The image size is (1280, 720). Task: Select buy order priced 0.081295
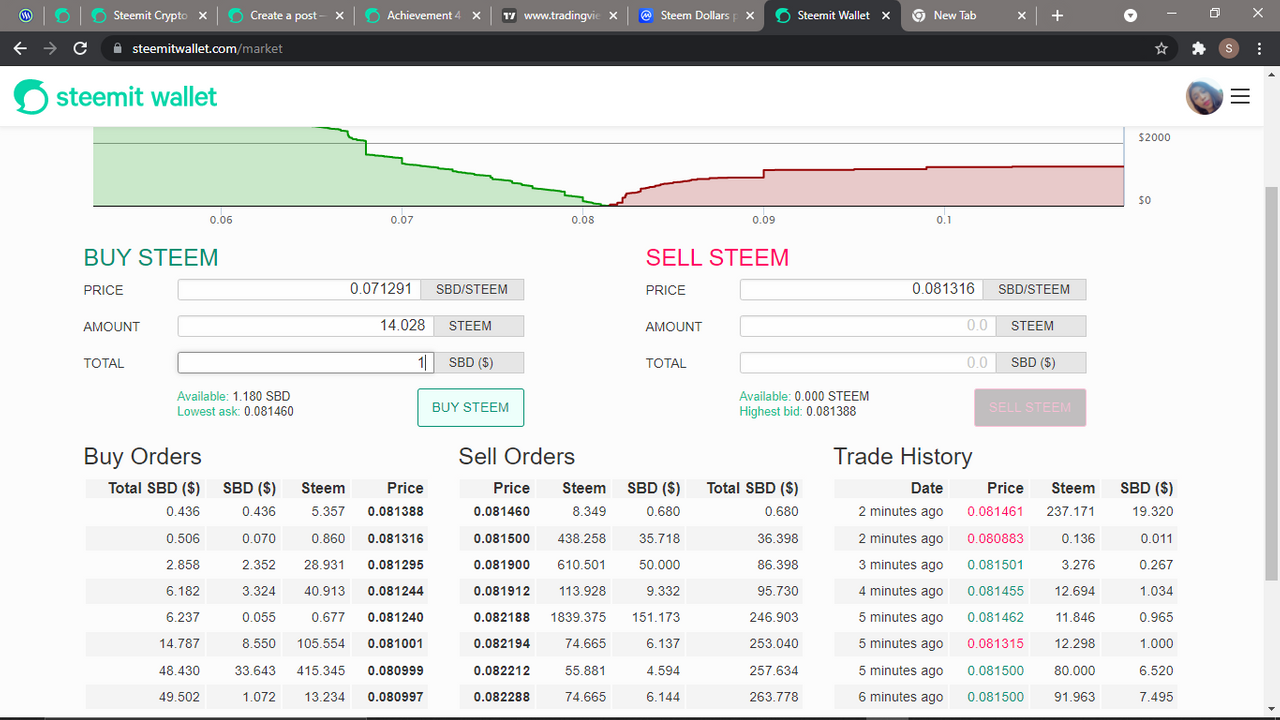point(256,564)
